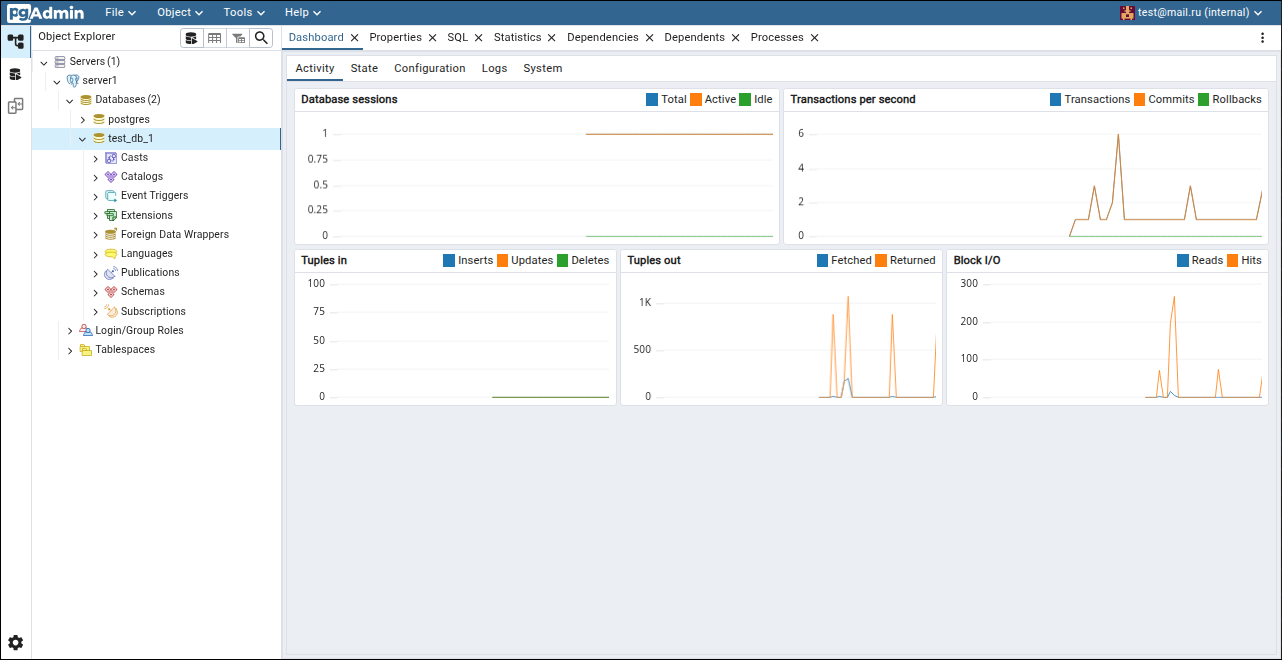
Task: Open Search Objects magnifier icon
Action: click(x=261, y=38)
